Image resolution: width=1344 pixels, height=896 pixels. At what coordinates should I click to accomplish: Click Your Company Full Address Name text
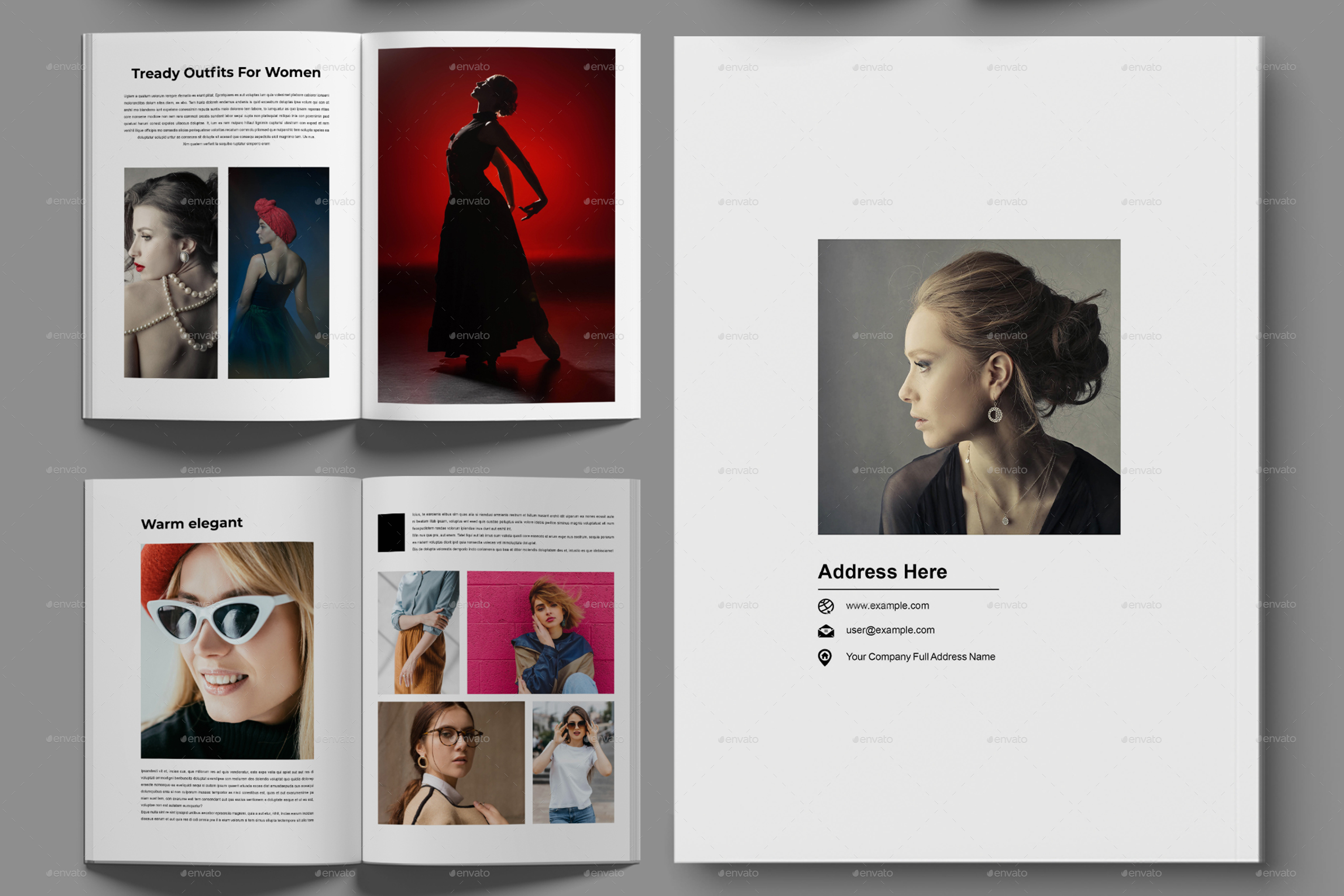tap(920, 657)
